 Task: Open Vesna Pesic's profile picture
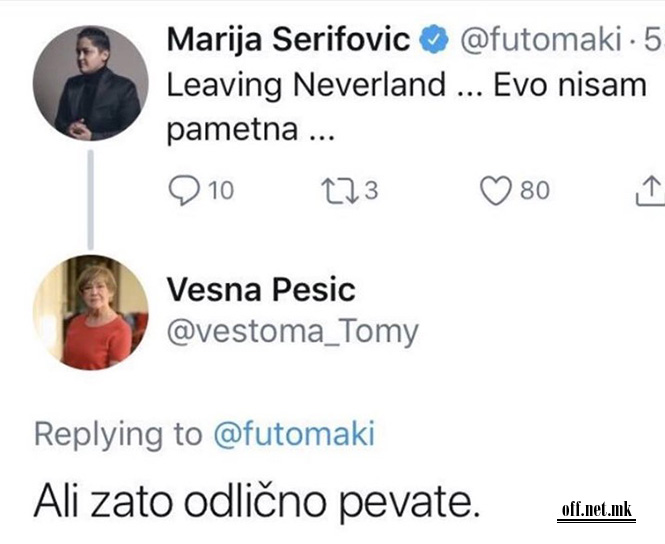90,312
